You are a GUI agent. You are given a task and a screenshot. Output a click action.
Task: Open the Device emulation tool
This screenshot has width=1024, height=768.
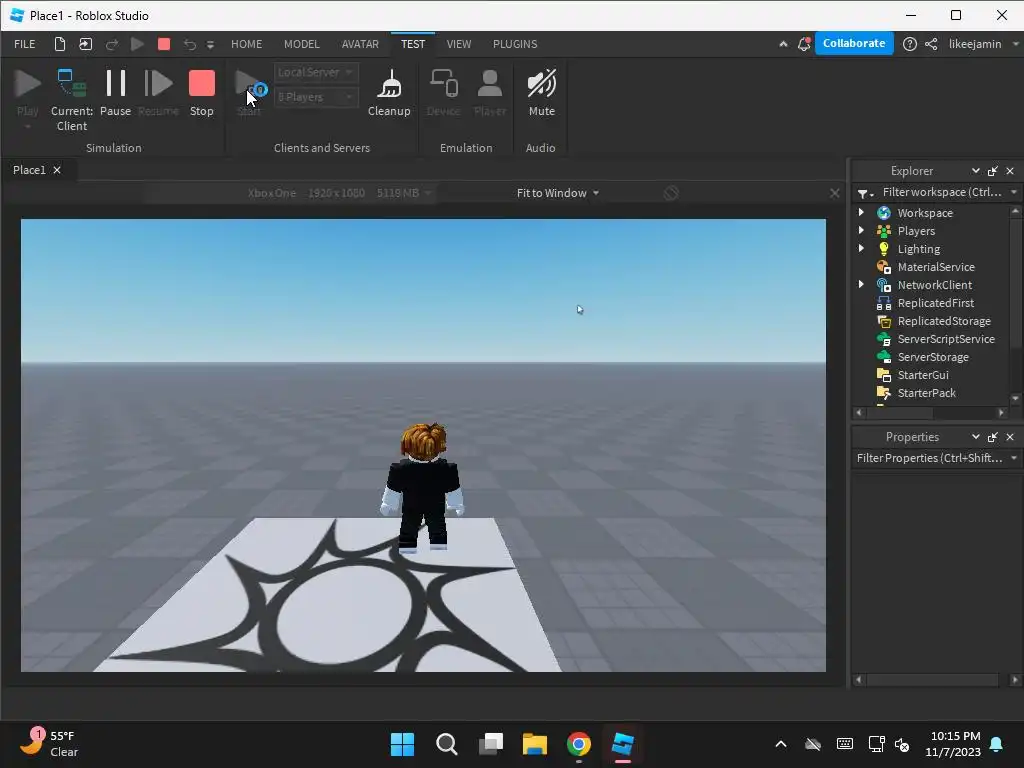(x=443, y=93)
